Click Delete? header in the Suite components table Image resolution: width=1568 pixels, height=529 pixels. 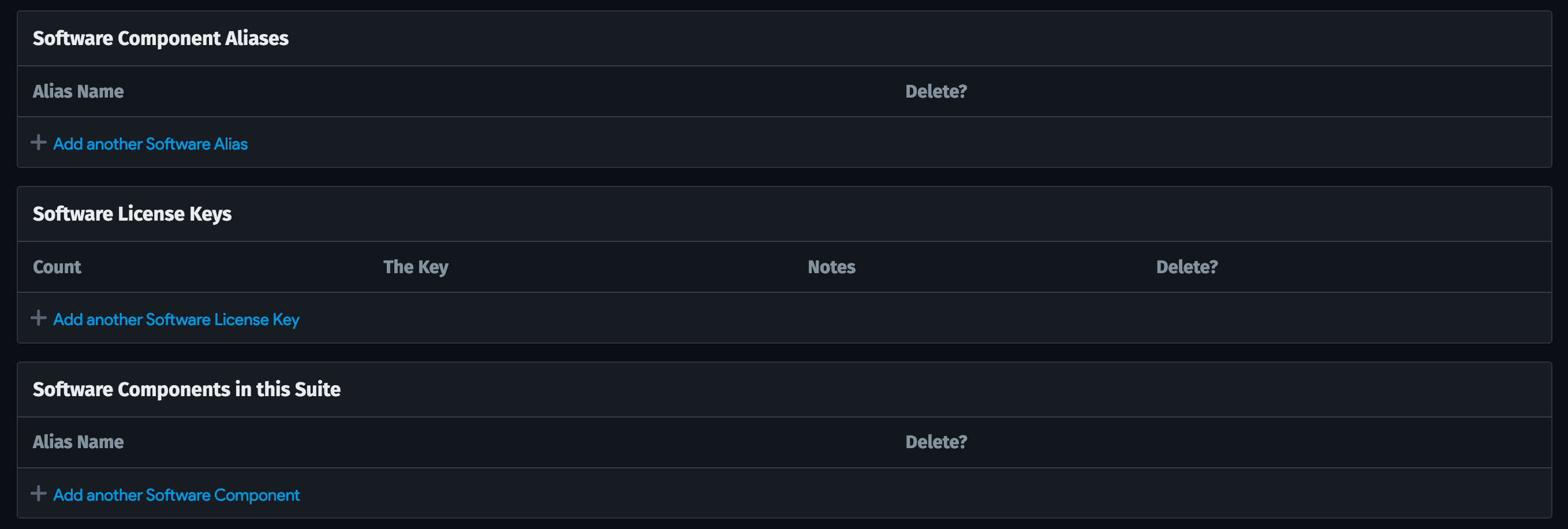936,442
